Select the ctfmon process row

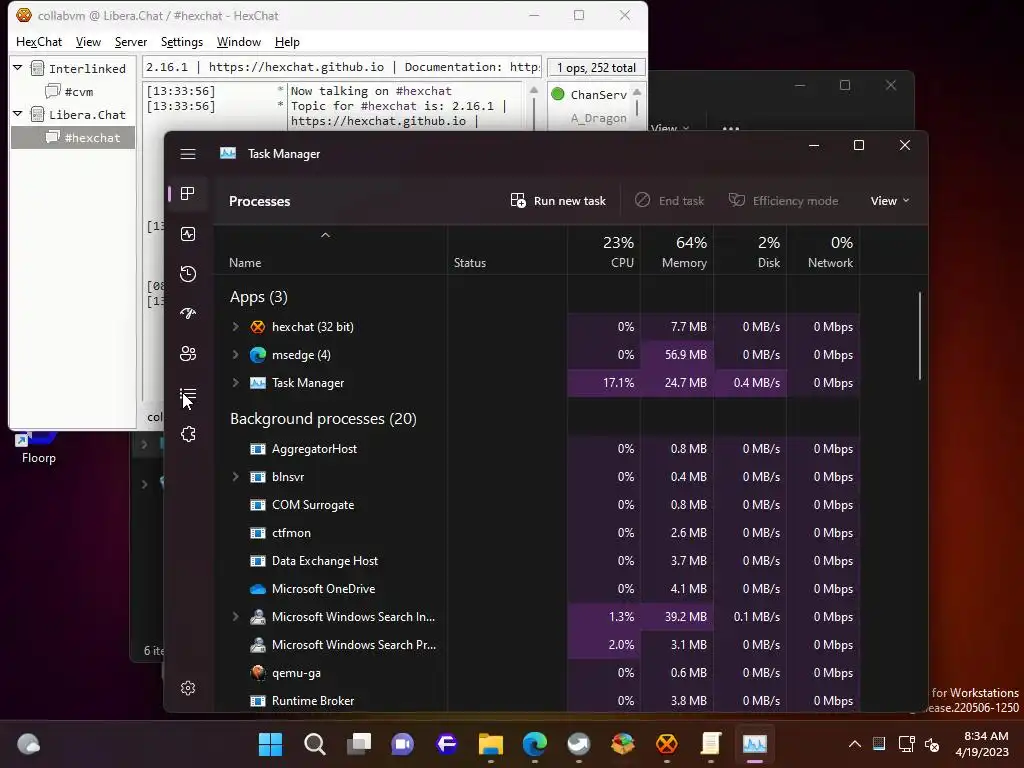536,533
